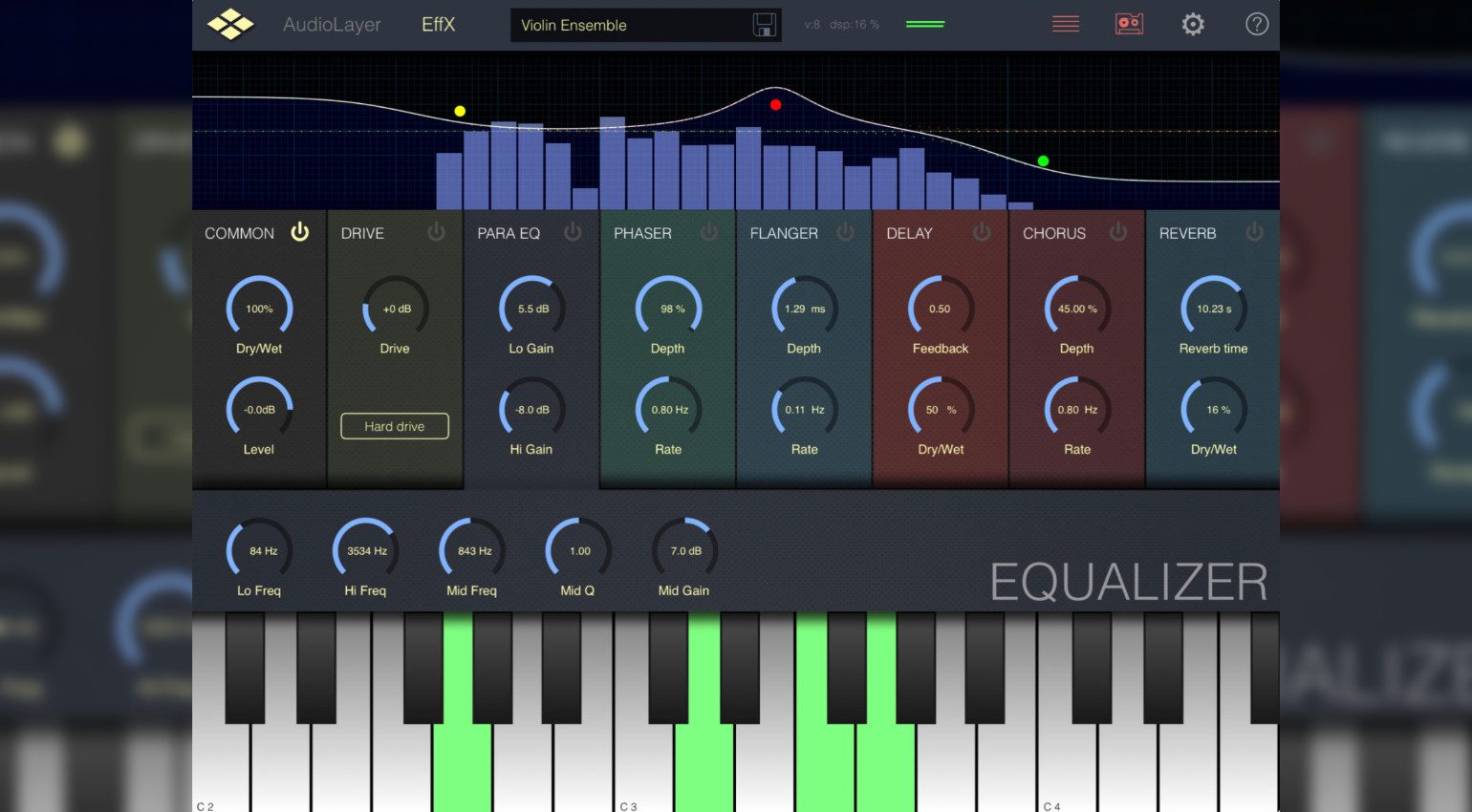Open help with the question mark icon
The image size is (1472, 812).
pos(1257,24)
